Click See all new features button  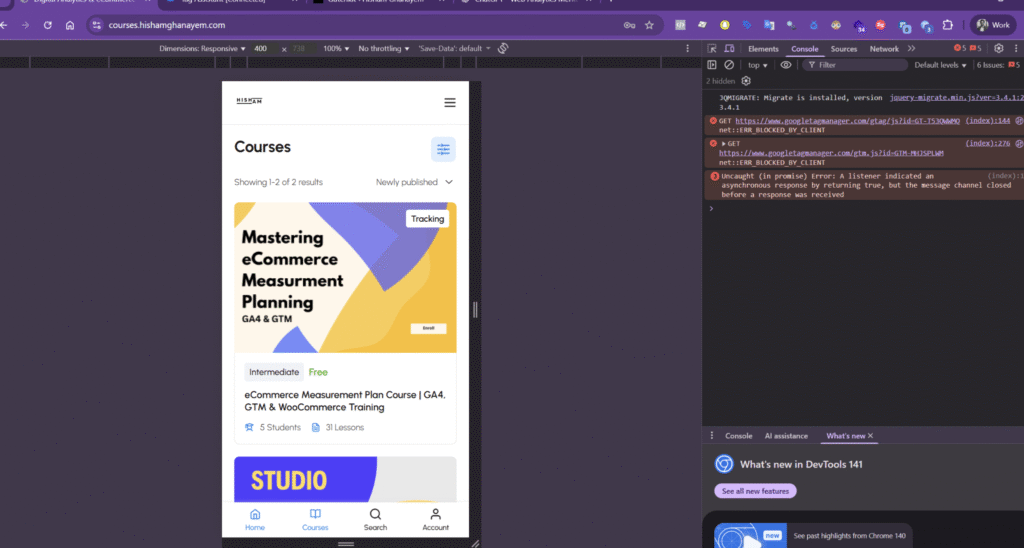click(x=756, y=491)
